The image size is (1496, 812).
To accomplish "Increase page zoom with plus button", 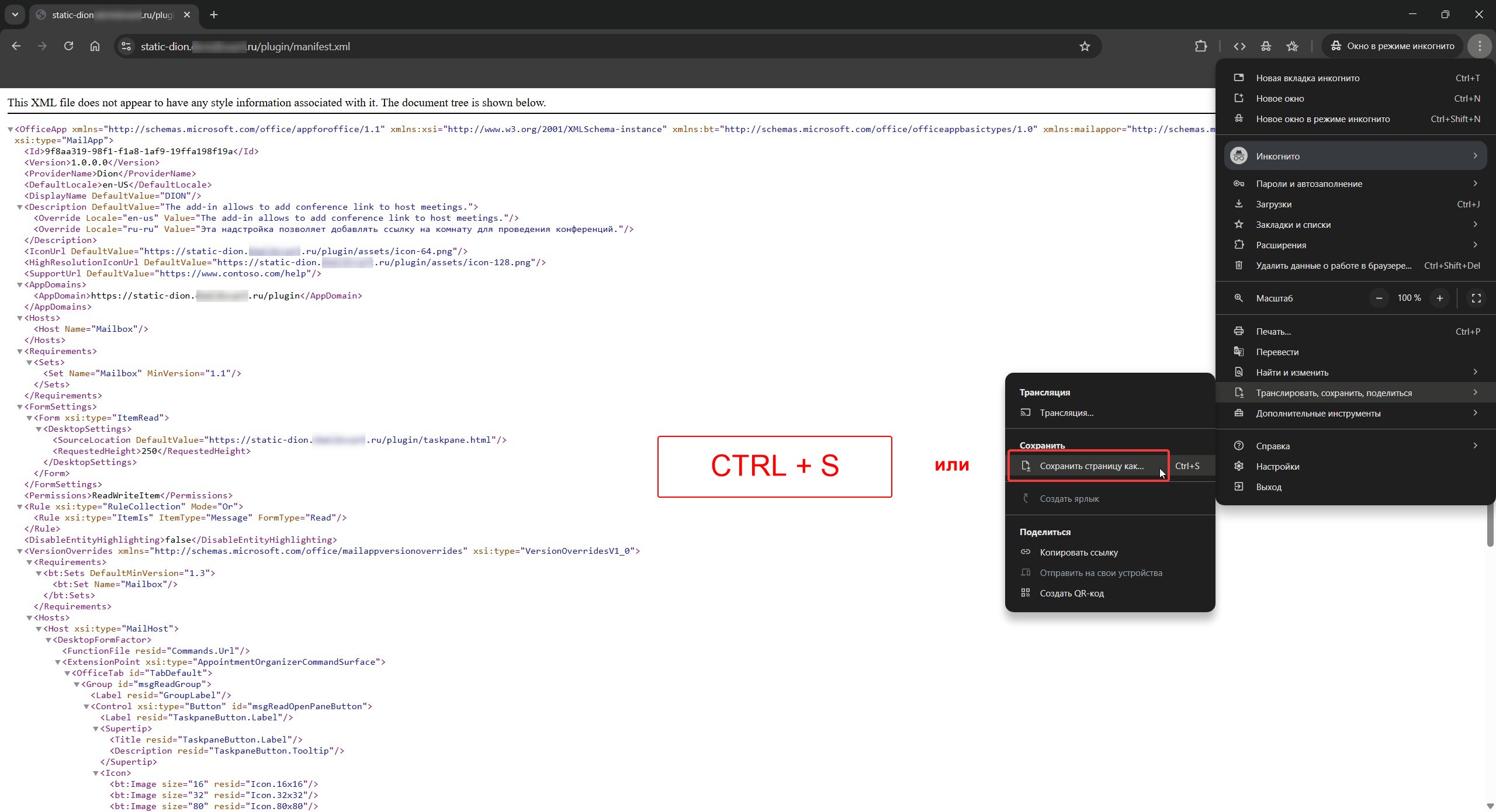I will [1439, 298].
